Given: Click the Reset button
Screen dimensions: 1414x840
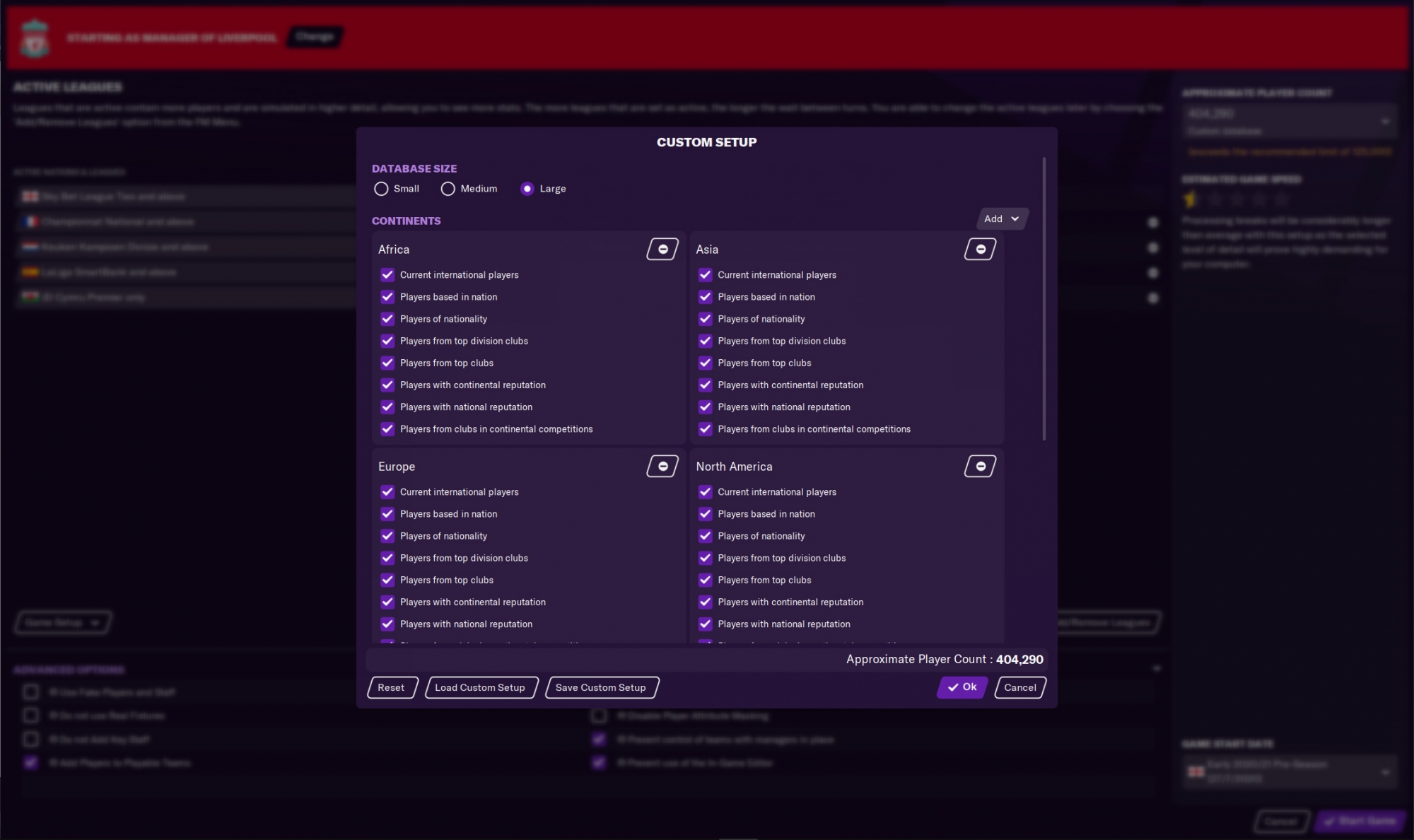Looking at the screenshot, I should (x=390, y=687).
